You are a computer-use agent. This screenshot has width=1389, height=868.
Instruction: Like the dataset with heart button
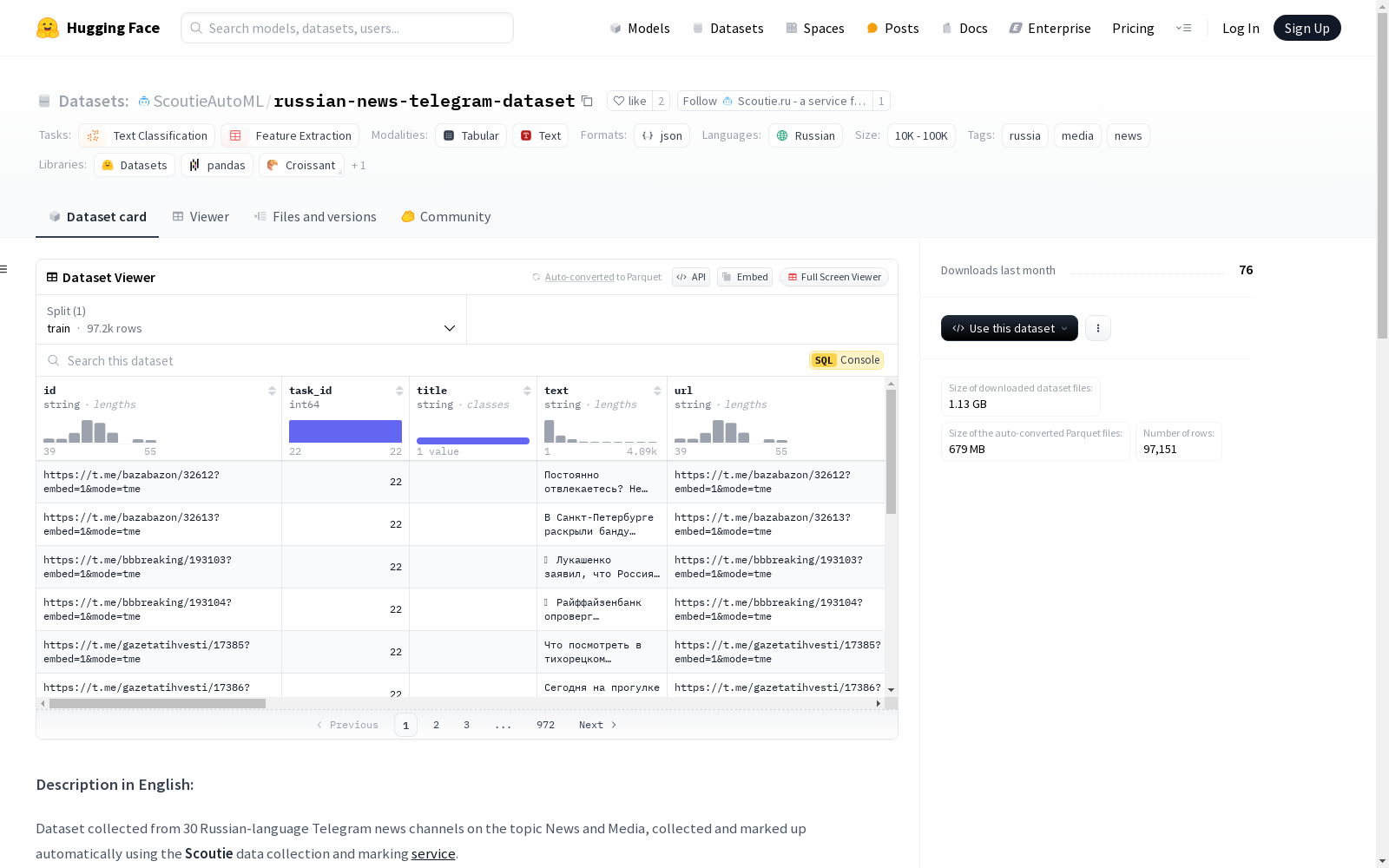(629, 101)
